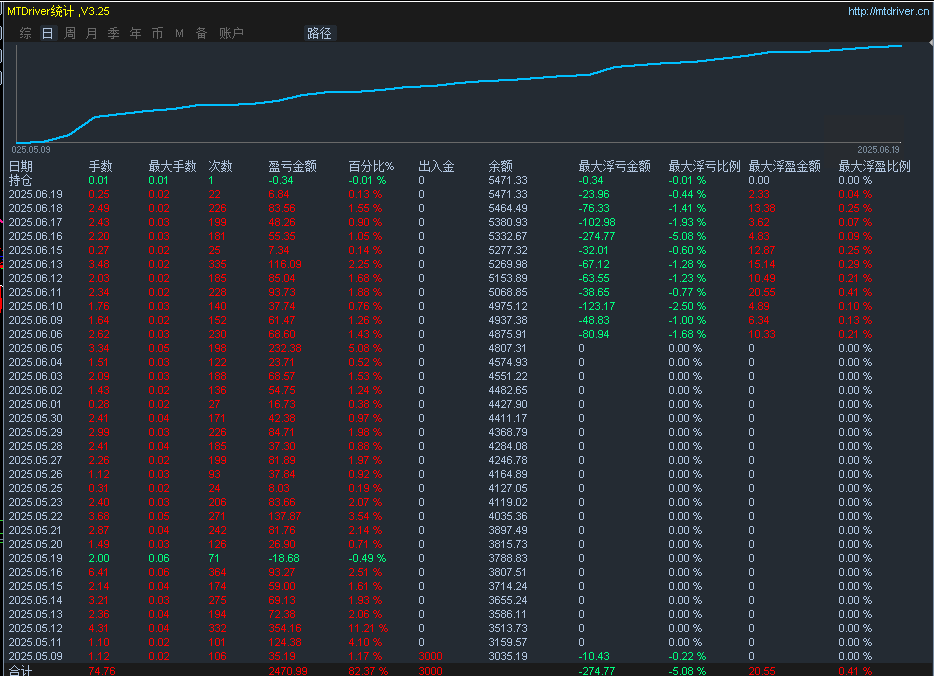This screenshot has height=676, width=934.
Task: Click the 最大浮亏金额 column header
Action: click(615, 166)
